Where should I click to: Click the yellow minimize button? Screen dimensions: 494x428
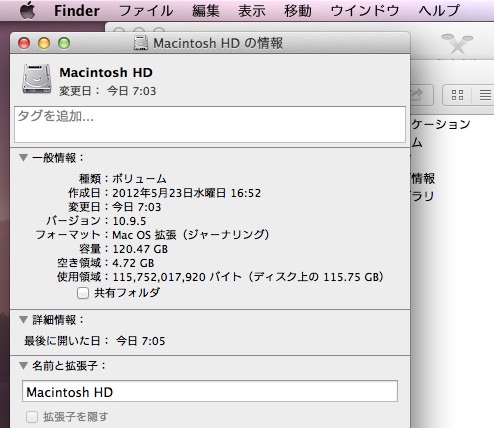[44, 43]
